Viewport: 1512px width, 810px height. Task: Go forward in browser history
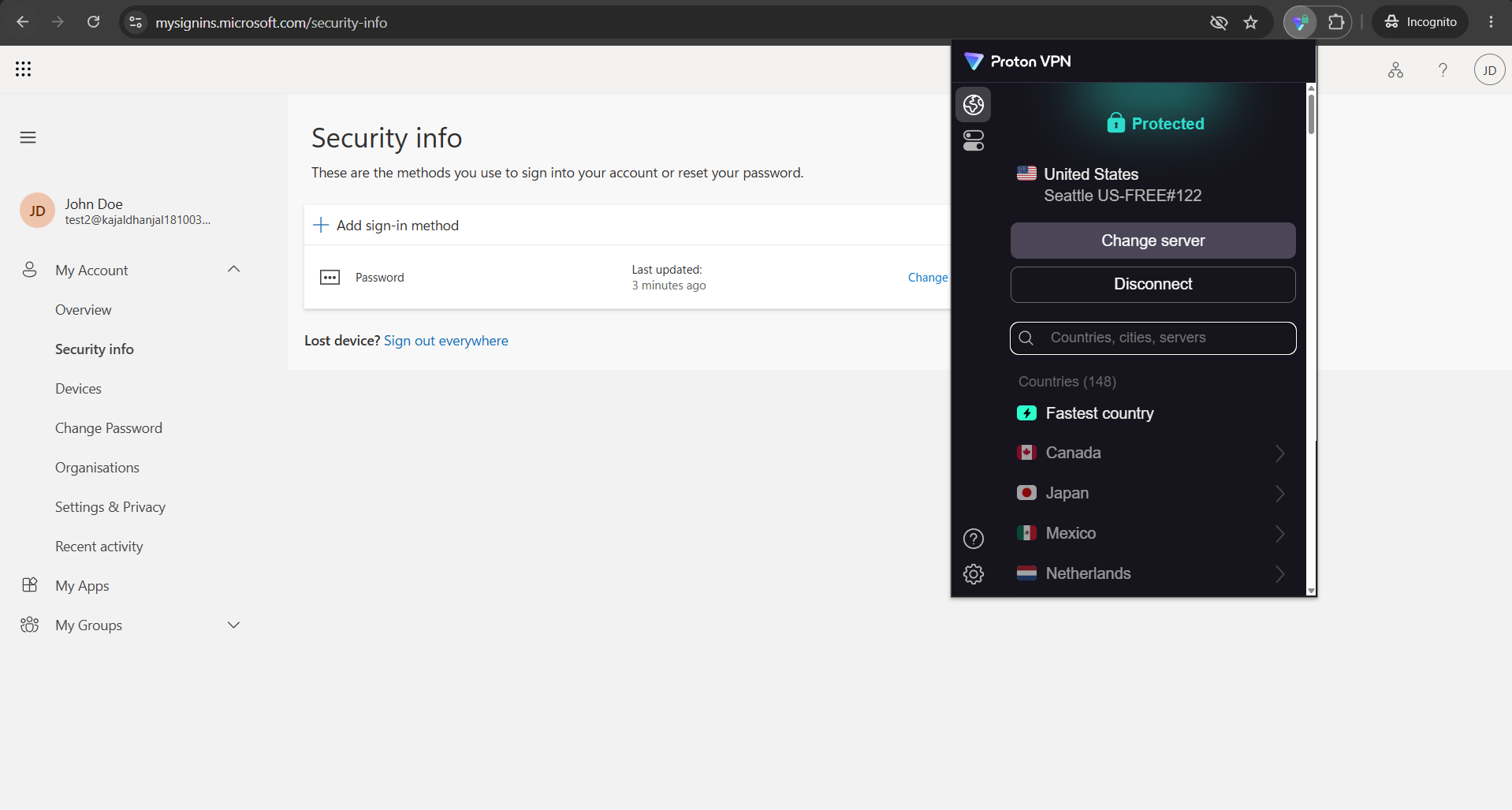click(x=58, y=22)
